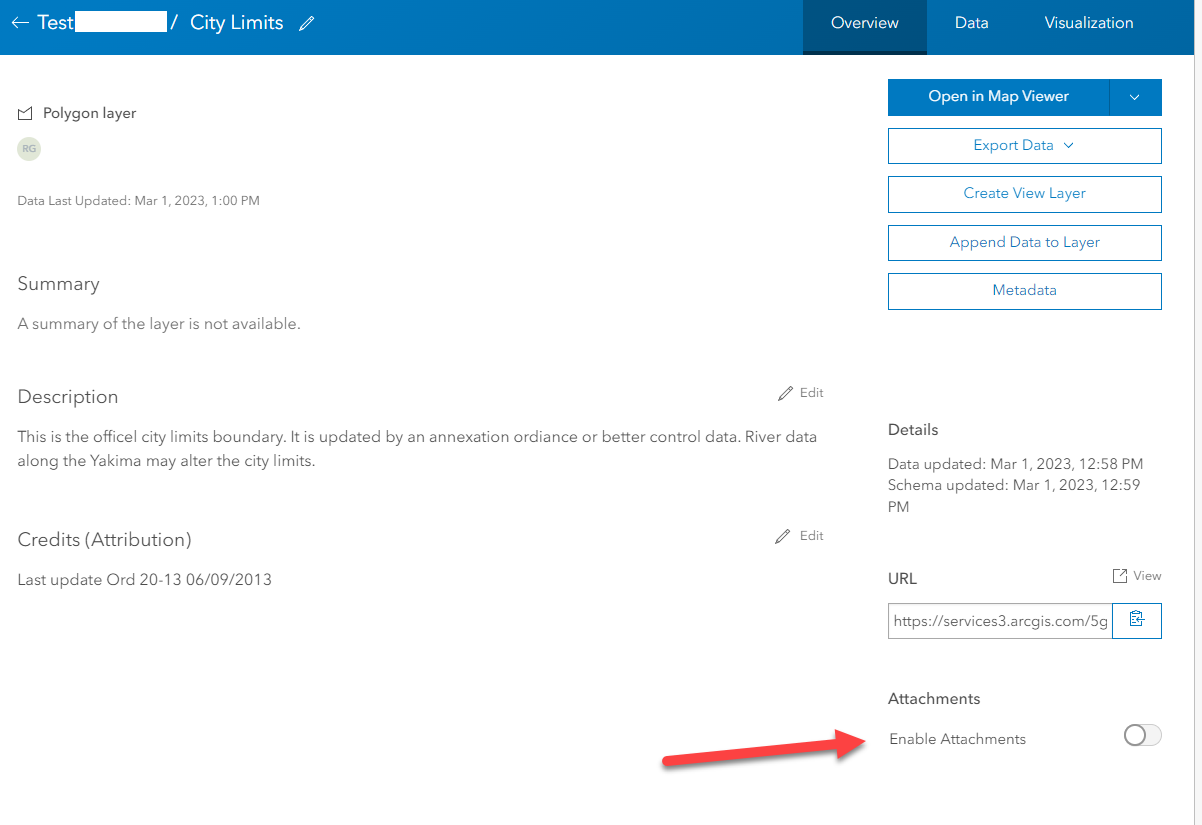
Task: Click the Create View Layer button
Action: point(1024,194)
